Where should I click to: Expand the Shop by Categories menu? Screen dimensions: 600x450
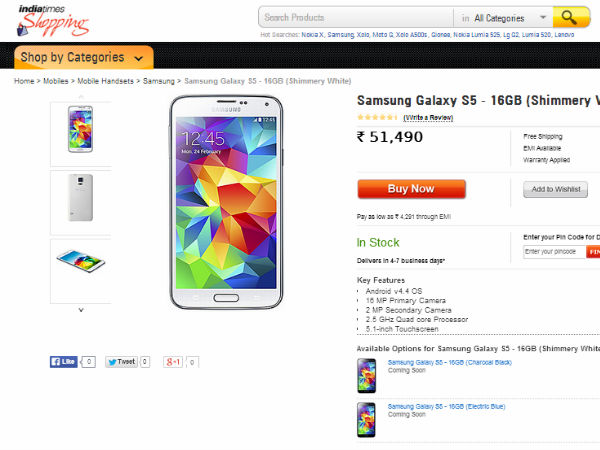84,57
